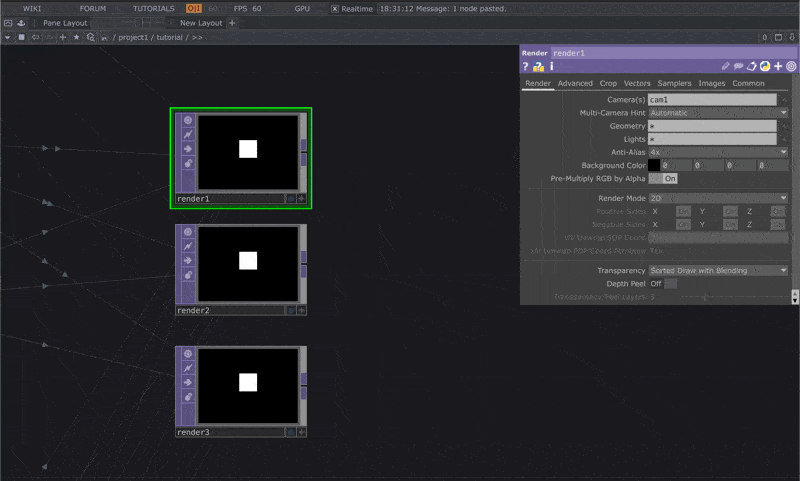
Task: Open the Multi-Camera Hint dropdown
Action: (x=718, y=113)
